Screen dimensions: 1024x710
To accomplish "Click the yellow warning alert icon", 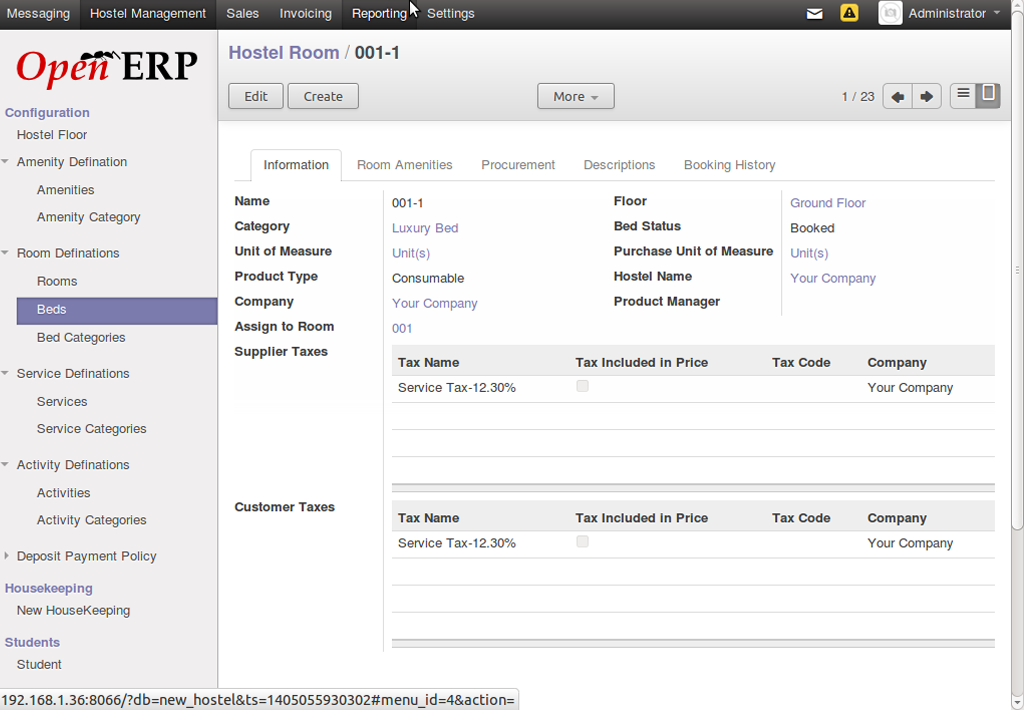I will pyautogui.click(x=849, y=13).
